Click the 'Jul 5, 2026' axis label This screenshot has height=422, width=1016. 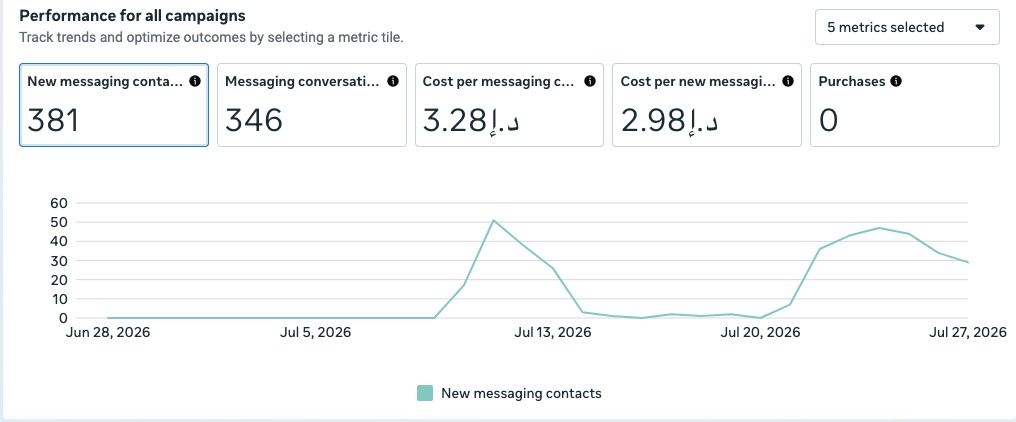pyautogui.click(x=316, y=333)
